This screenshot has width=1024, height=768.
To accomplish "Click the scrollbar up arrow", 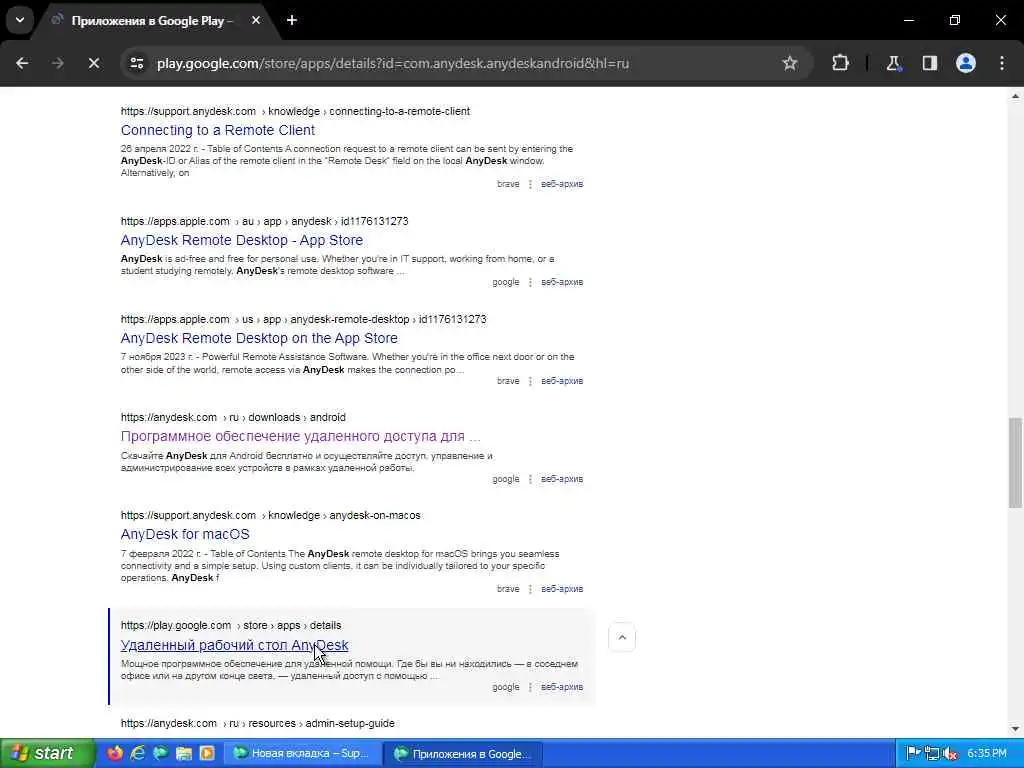I will pos(1016,97).
